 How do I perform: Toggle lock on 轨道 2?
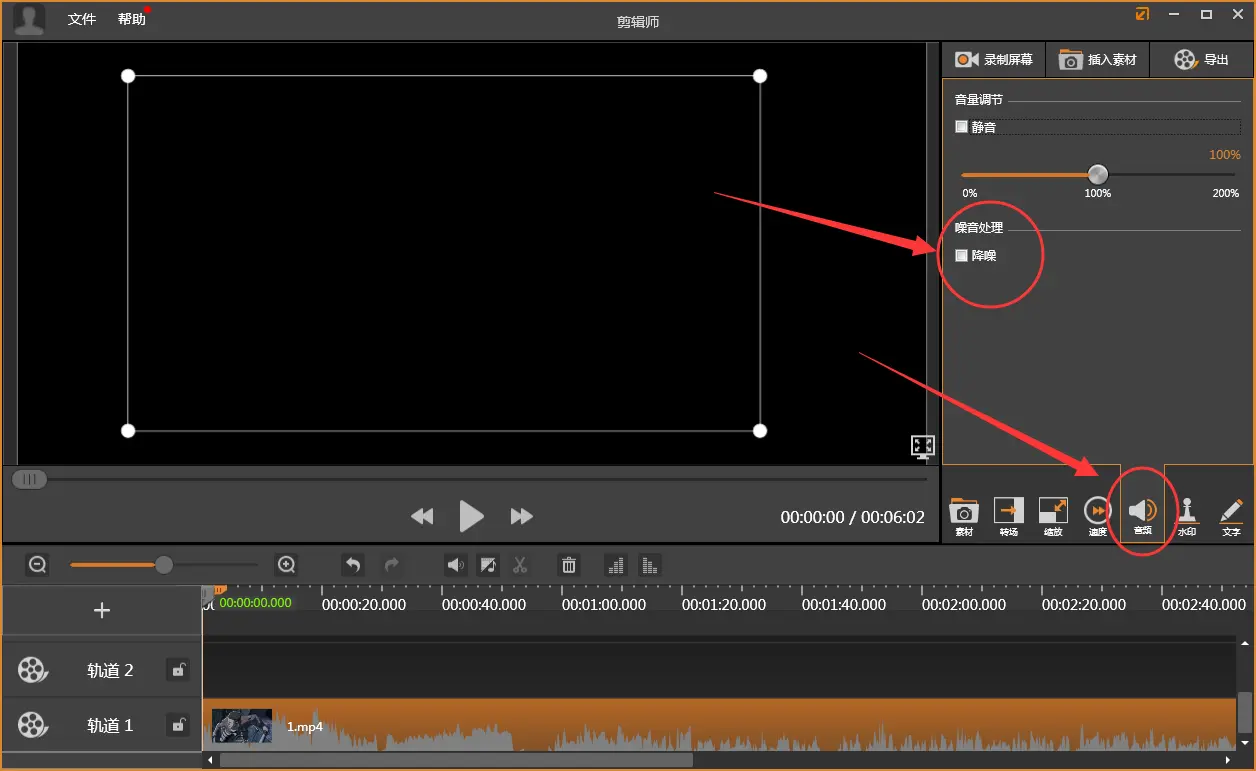click(x=178, y=670)
